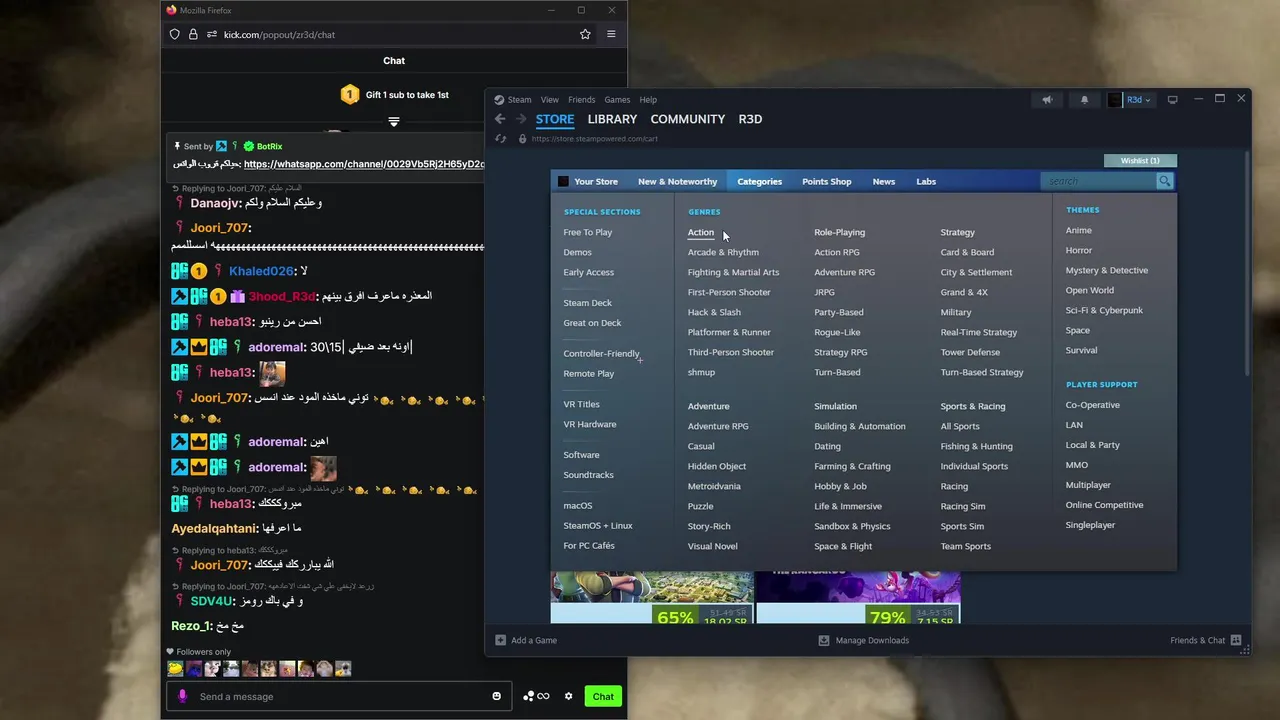Open Sports & Racing genre

pyautogui.click(x=972, y=406)
